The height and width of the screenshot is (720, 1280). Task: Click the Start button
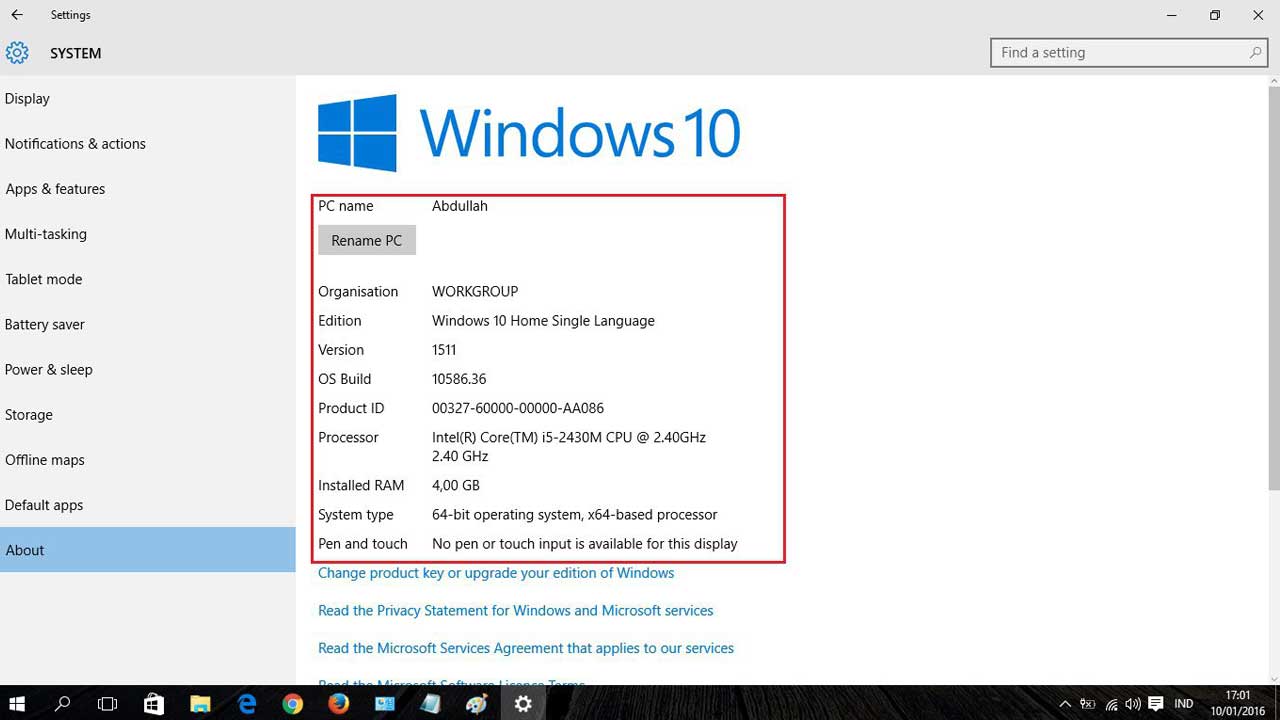coord(18,703)
